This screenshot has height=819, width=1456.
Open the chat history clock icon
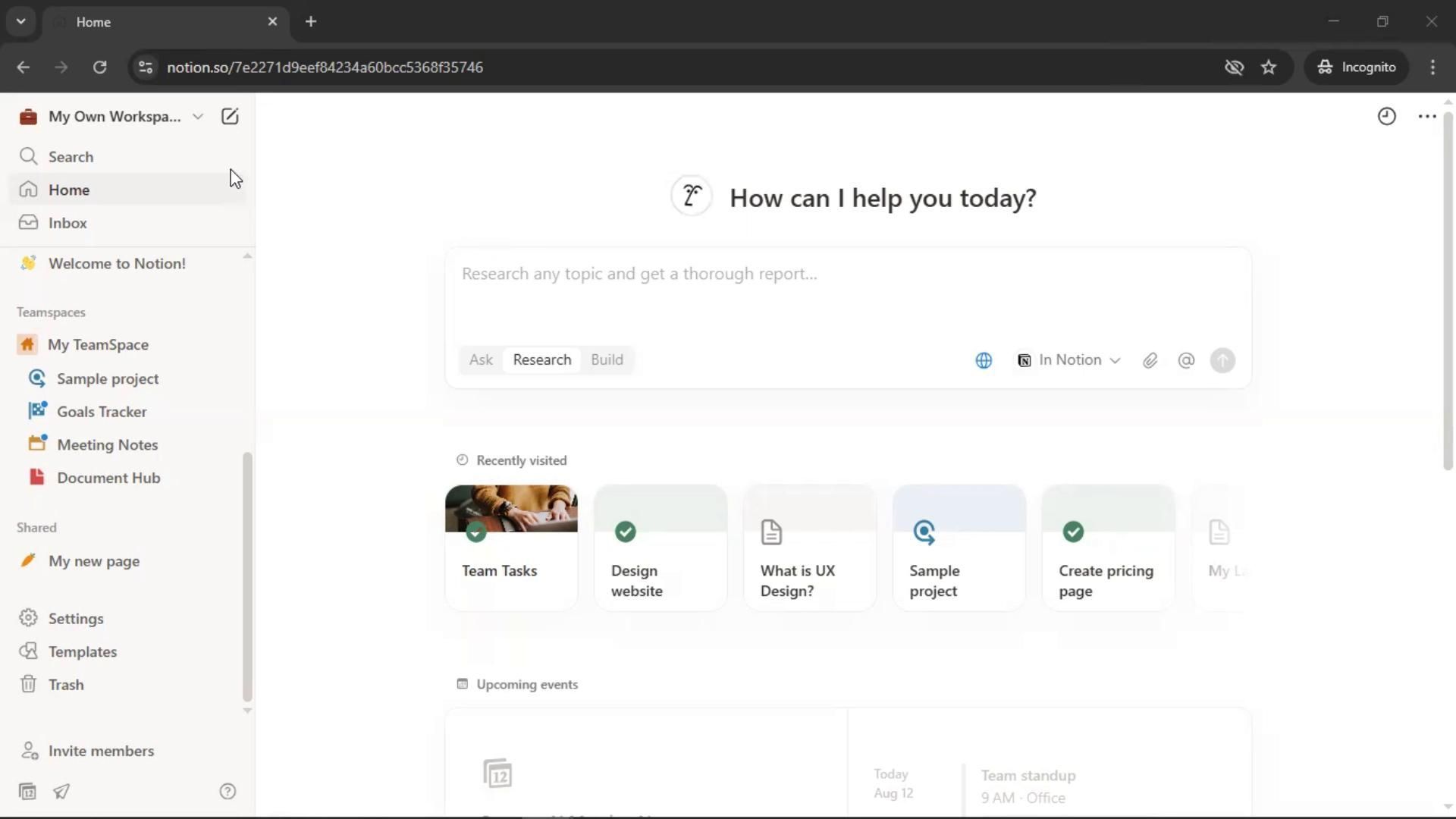click(x=1386, y=116)
